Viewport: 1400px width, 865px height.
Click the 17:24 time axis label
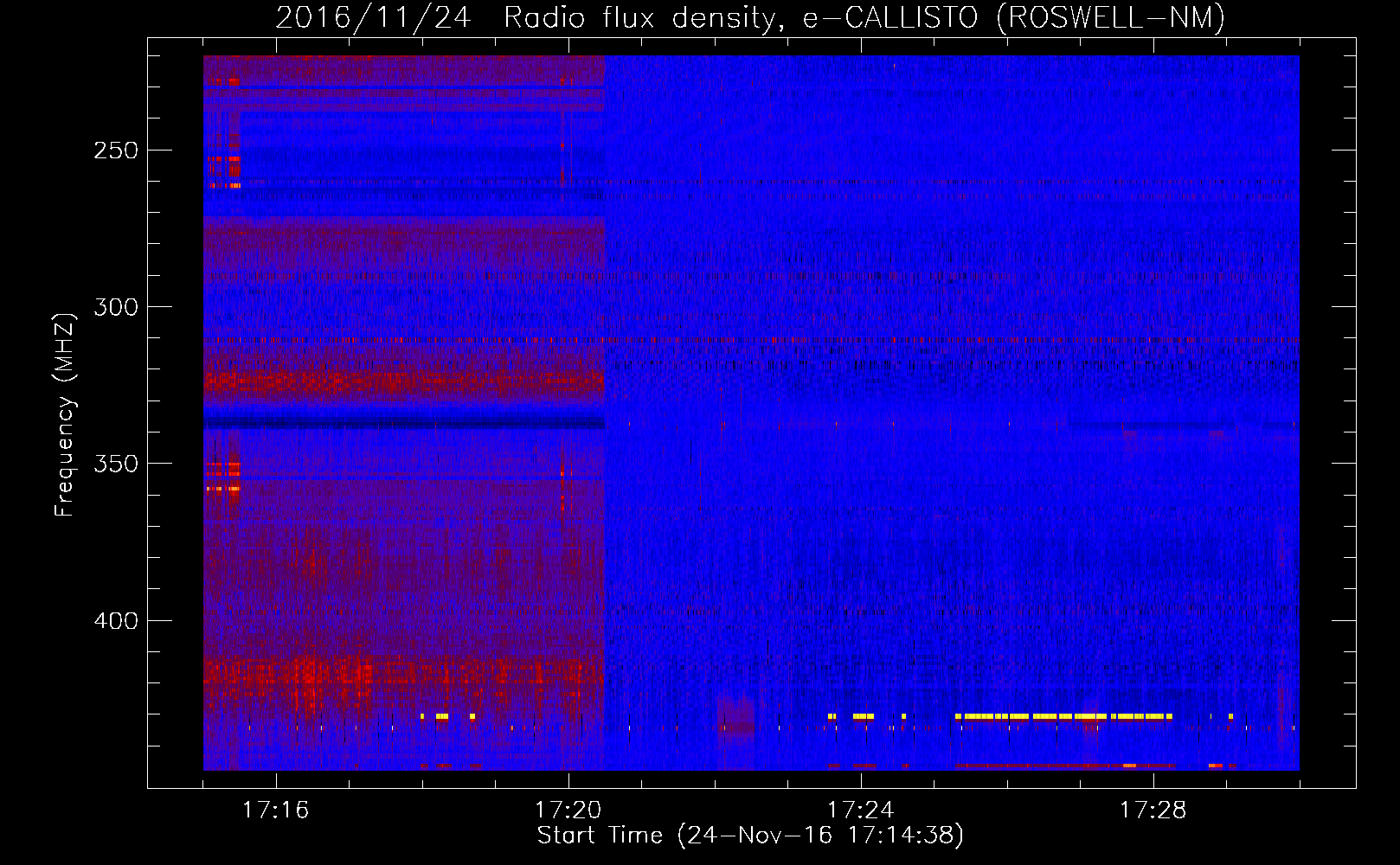pyautogui.click(x=860, y=810)
